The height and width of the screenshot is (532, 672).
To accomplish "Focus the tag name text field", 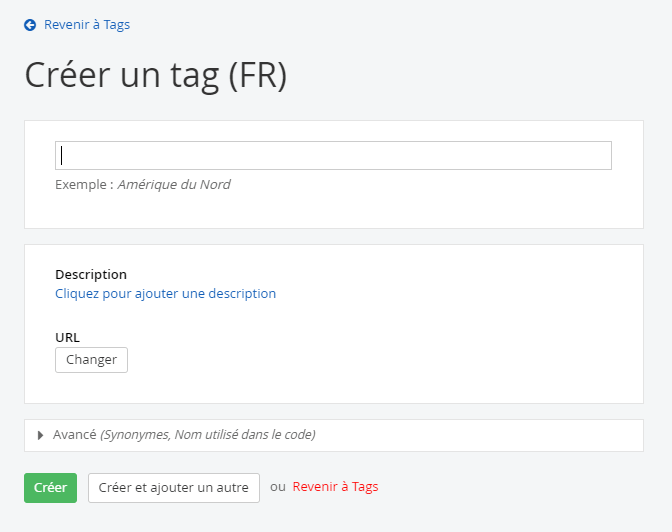I will pyautogui.click(x=333, y=155).
